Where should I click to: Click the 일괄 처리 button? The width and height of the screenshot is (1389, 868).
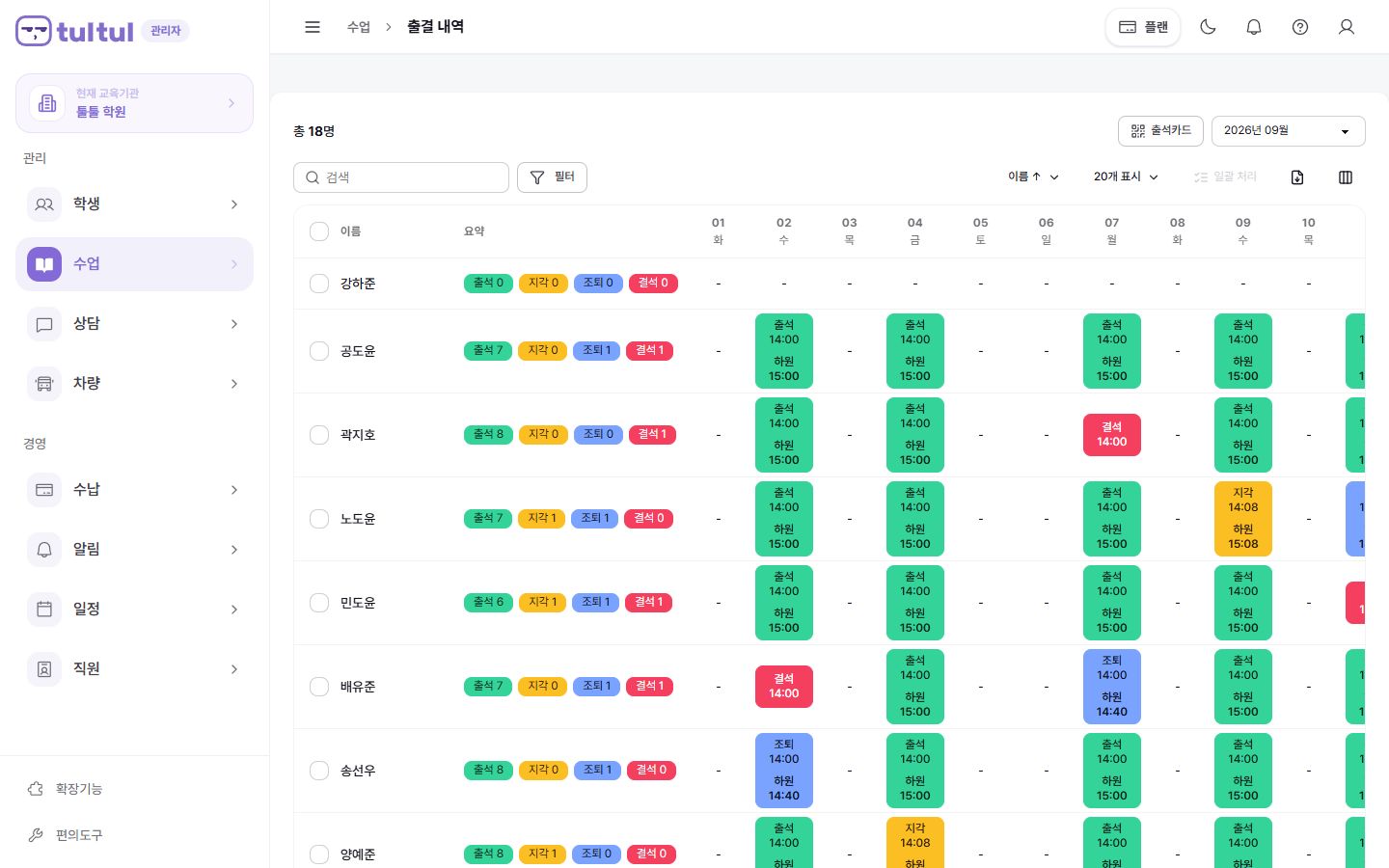click(x=1225, y=177)
